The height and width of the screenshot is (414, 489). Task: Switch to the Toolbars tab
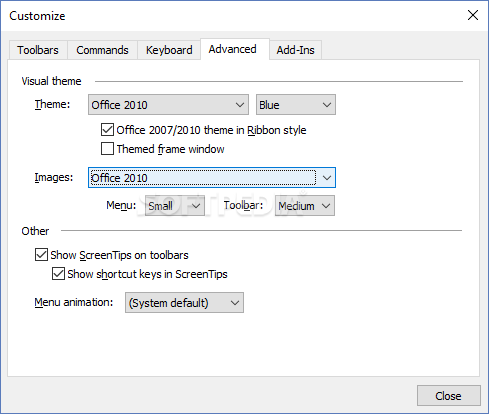38,50
